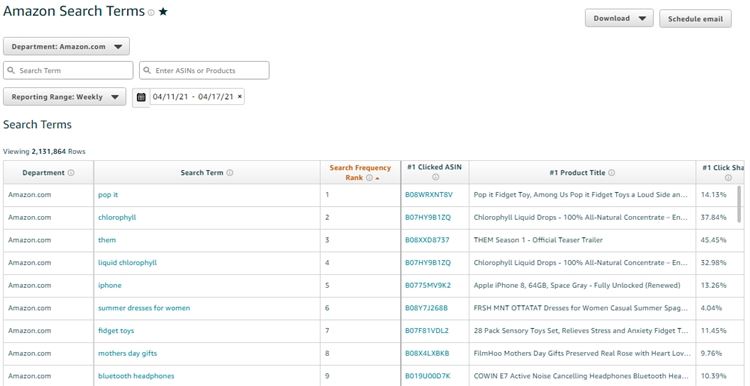This screenshot has width=750, height=386.
Task: Expand the Department: Amazon.com dropdown
Action: (x=66, y=46)
